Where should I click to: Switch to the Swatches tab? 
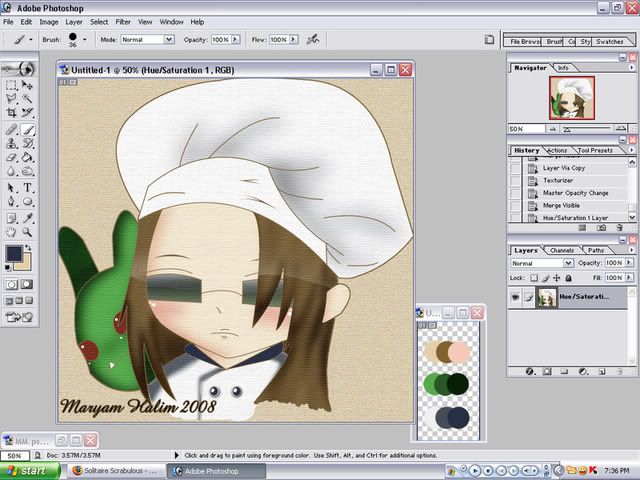click(x=609, y=42)
